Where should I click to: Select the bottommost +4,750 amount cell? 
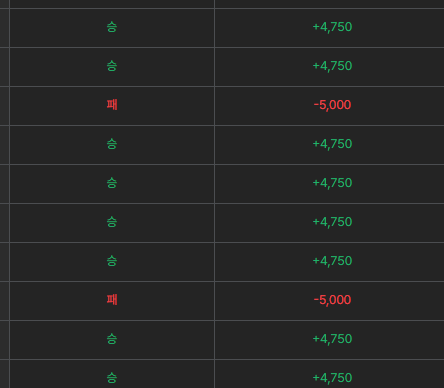[332, 378]
